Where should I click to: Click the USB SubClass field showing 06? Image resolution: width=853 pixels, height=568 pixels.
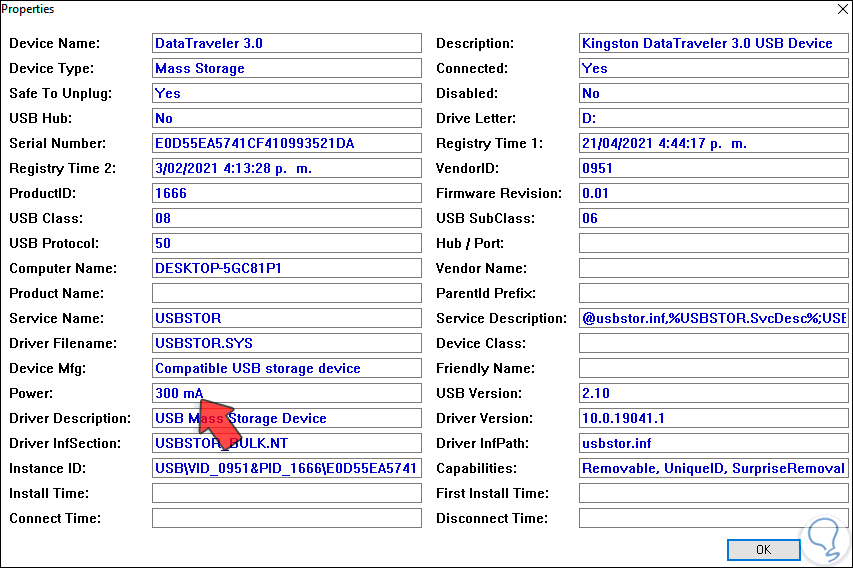[714, 218]
